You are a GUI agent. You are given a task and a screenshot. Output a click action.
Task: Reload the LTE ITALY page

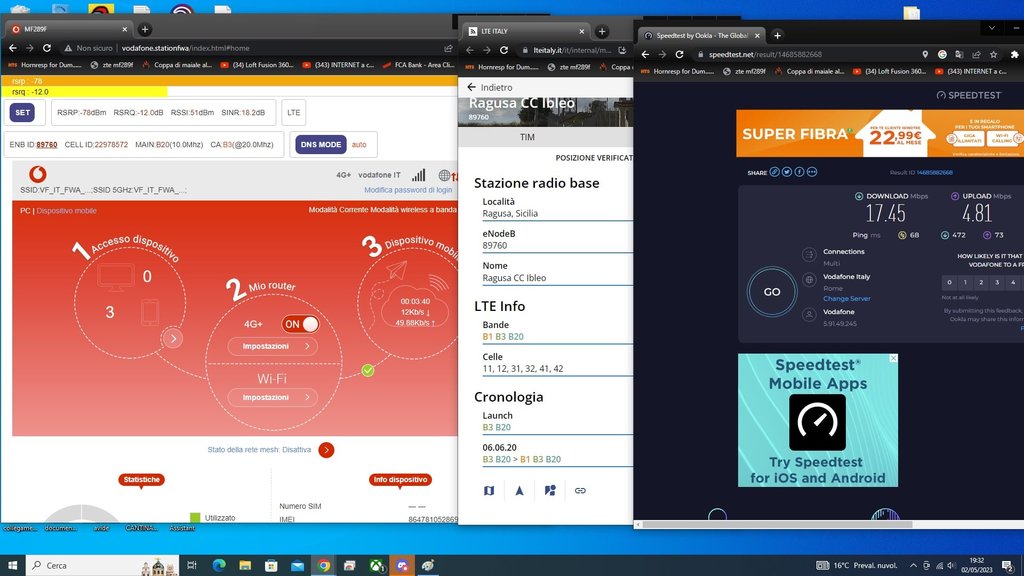(x=504, y=50)
